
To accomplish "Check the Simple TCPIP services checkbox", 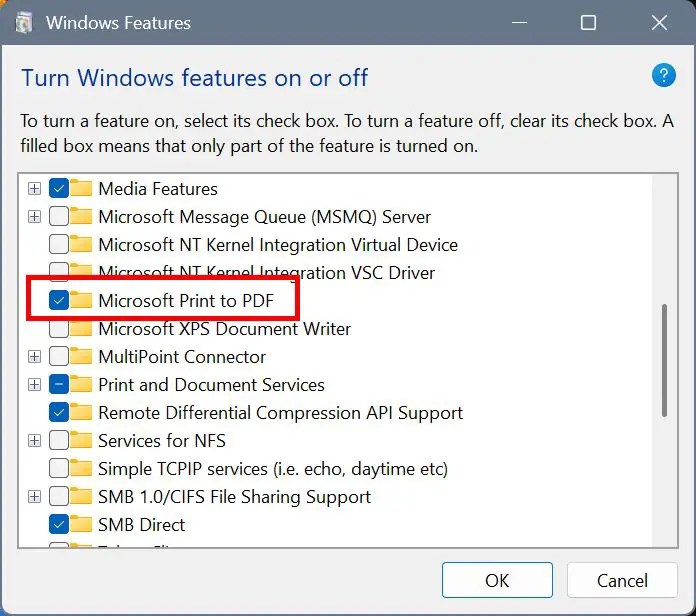I will (59, 468).
